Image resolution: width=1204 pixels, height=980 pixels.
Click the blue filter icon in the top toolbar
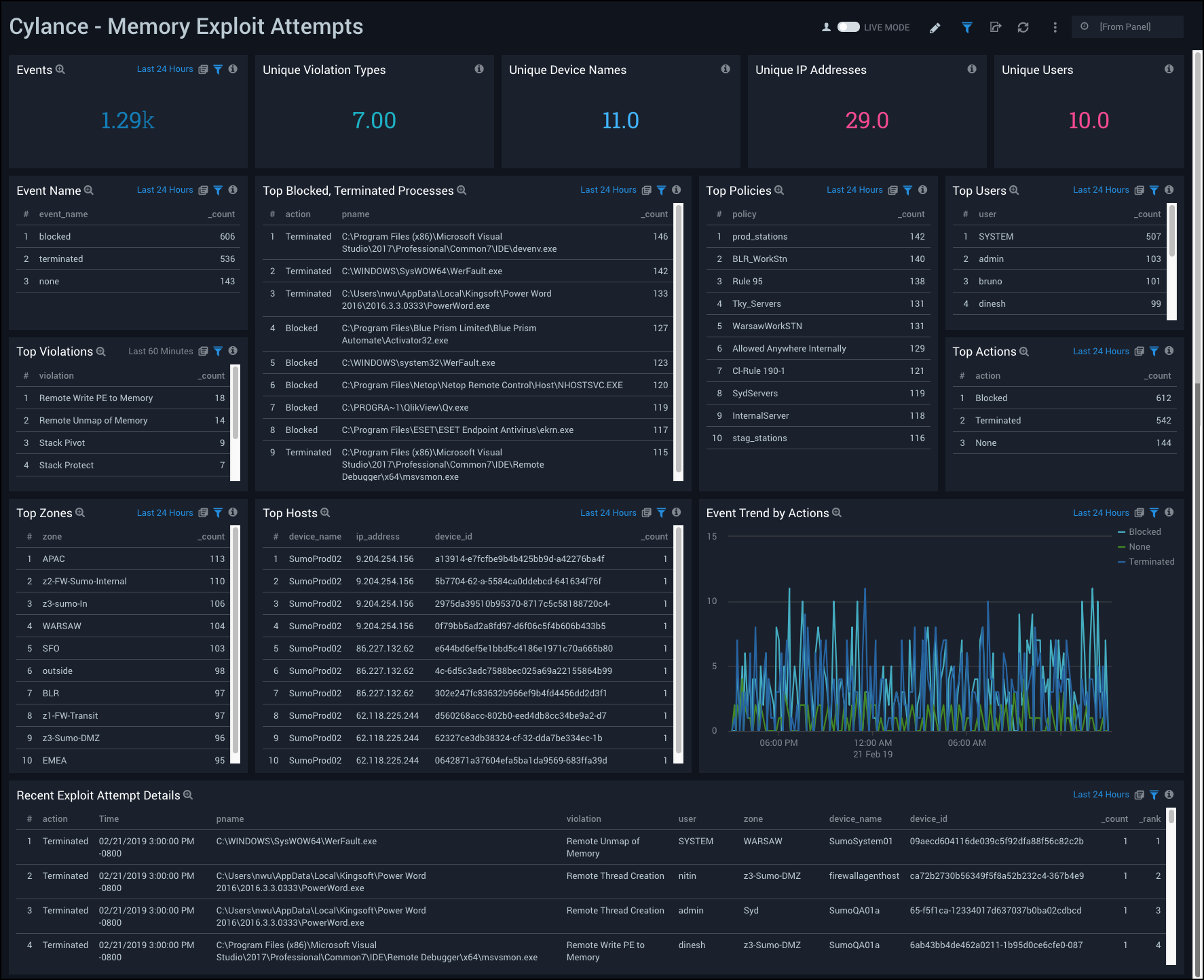(x=966, y=28)
